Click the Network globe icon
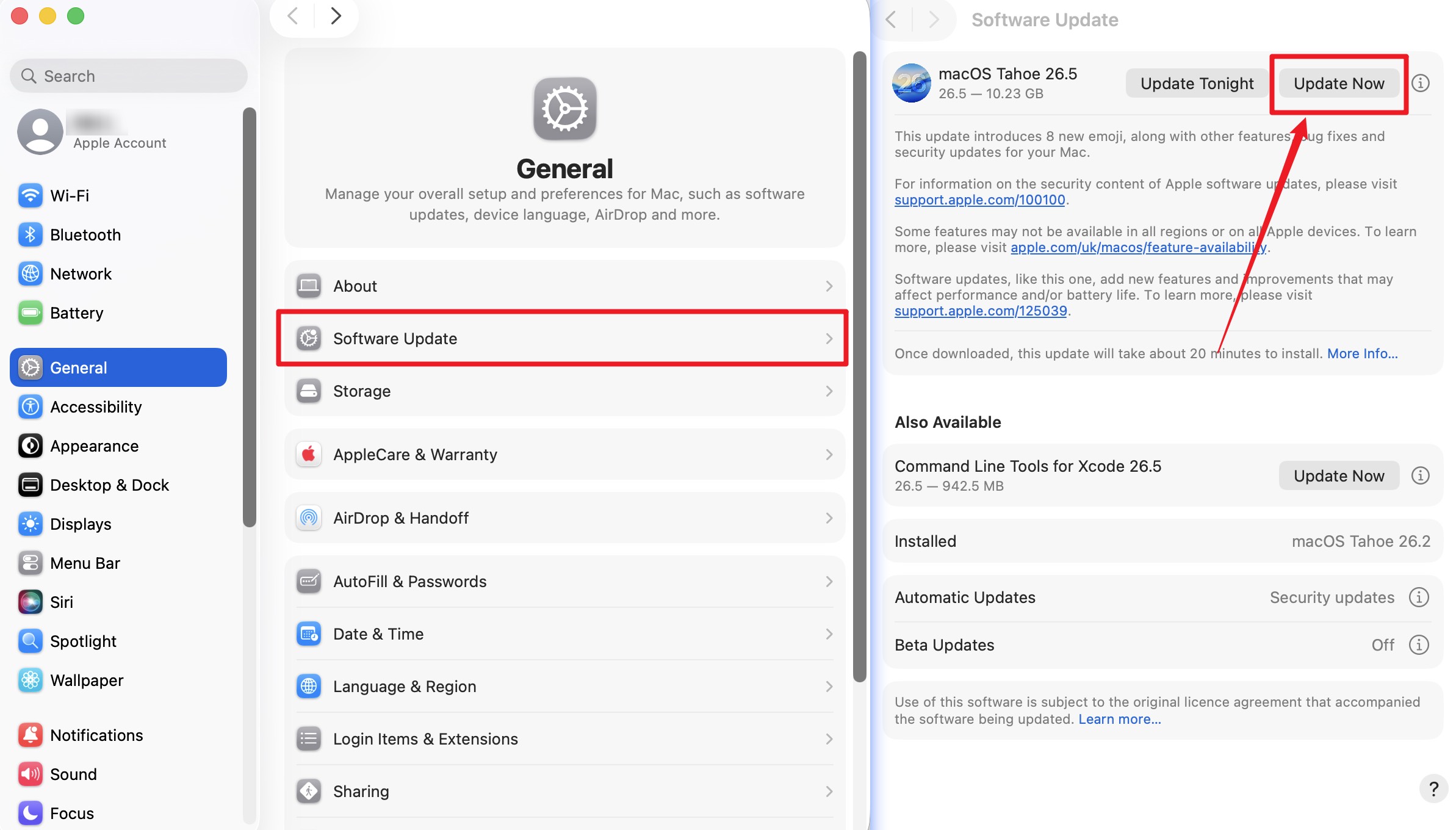The height and width of the screenshot is (830, 1456). pyautogui.click(x=30, y=273)
